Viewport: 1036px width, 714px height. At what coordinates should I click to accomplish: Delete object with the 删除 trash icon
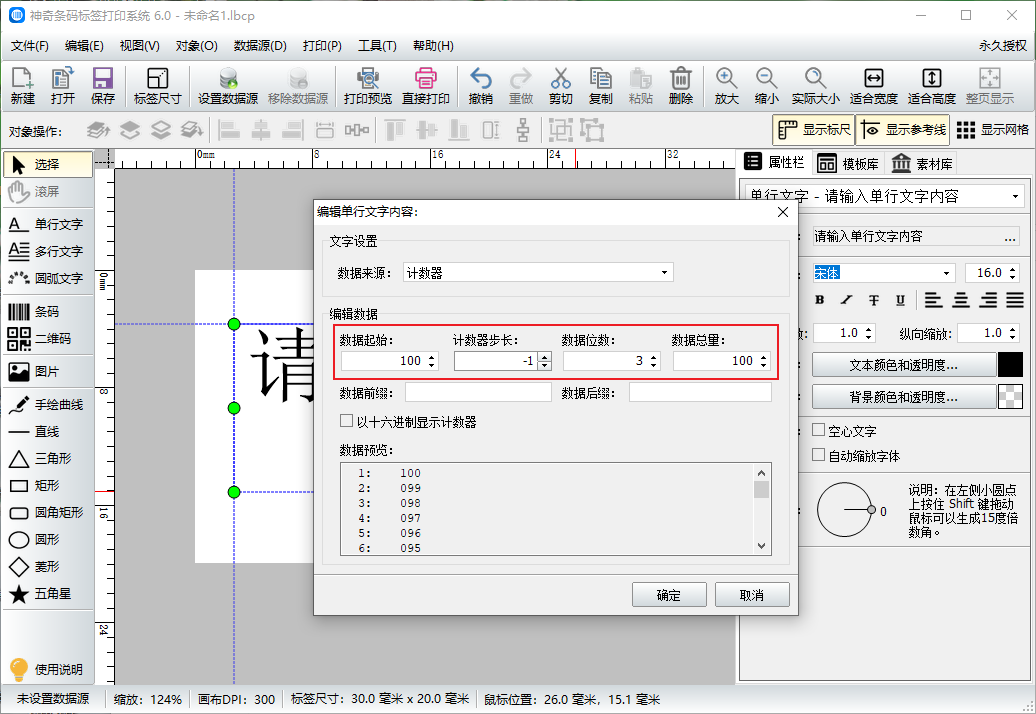point(681,86)
